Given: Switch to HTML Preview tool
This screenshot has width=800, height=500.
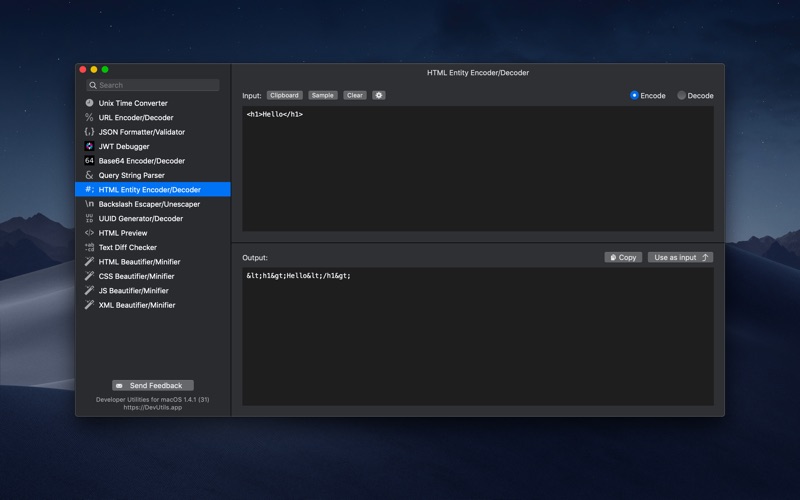Looking at the screenshot, I should 122,233.
